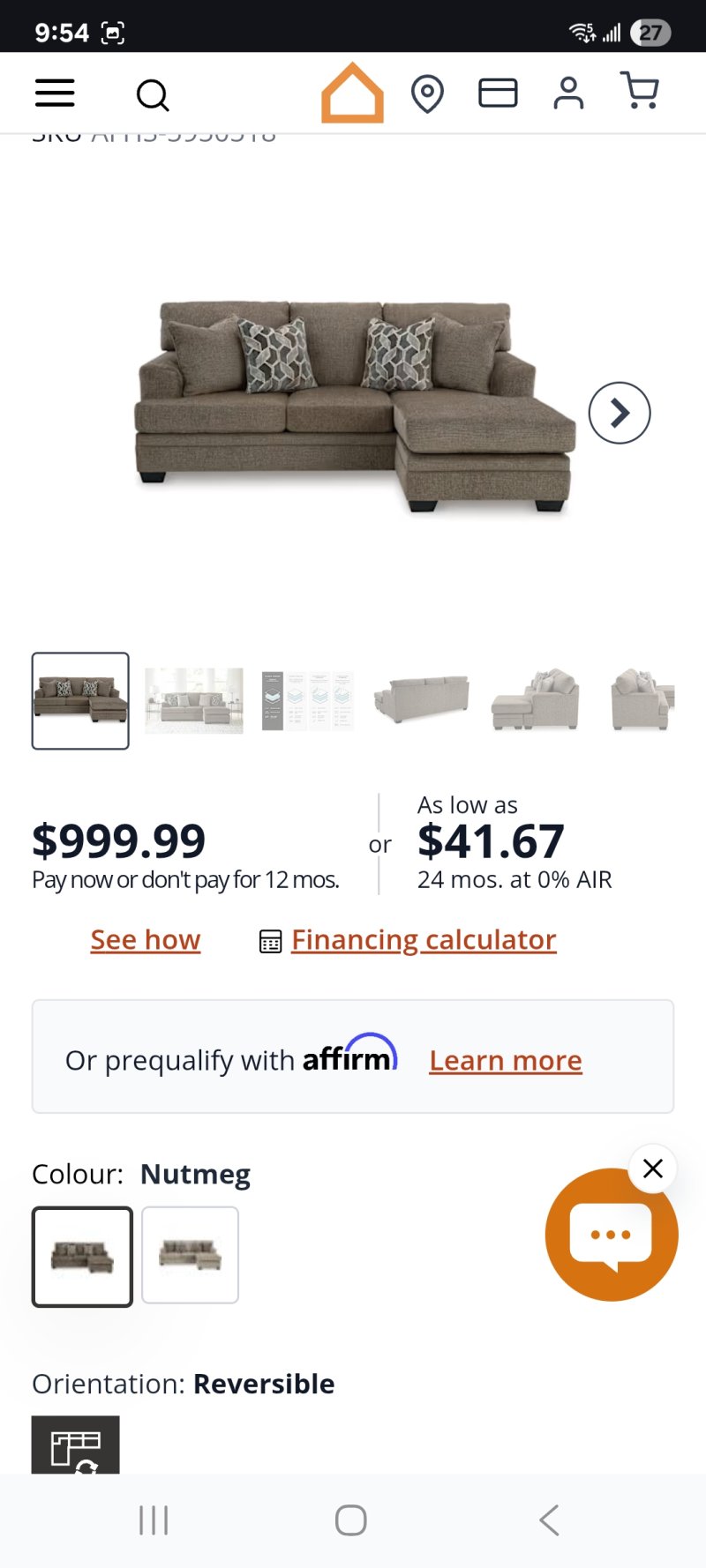Open the credit card financing icon

coord(498,93)
